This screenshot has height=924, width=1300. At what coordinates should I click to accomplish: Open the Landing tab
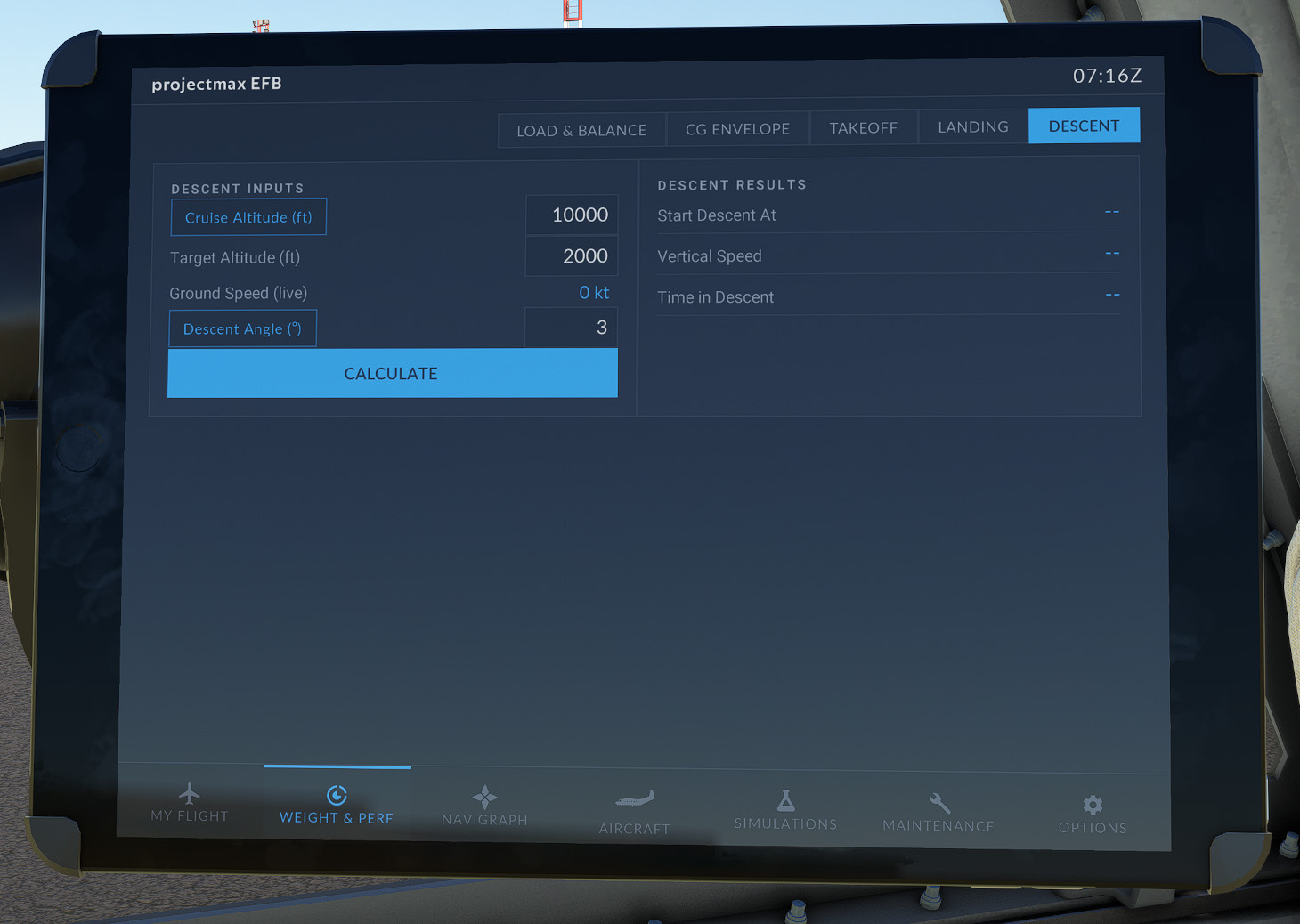point(973,126)
